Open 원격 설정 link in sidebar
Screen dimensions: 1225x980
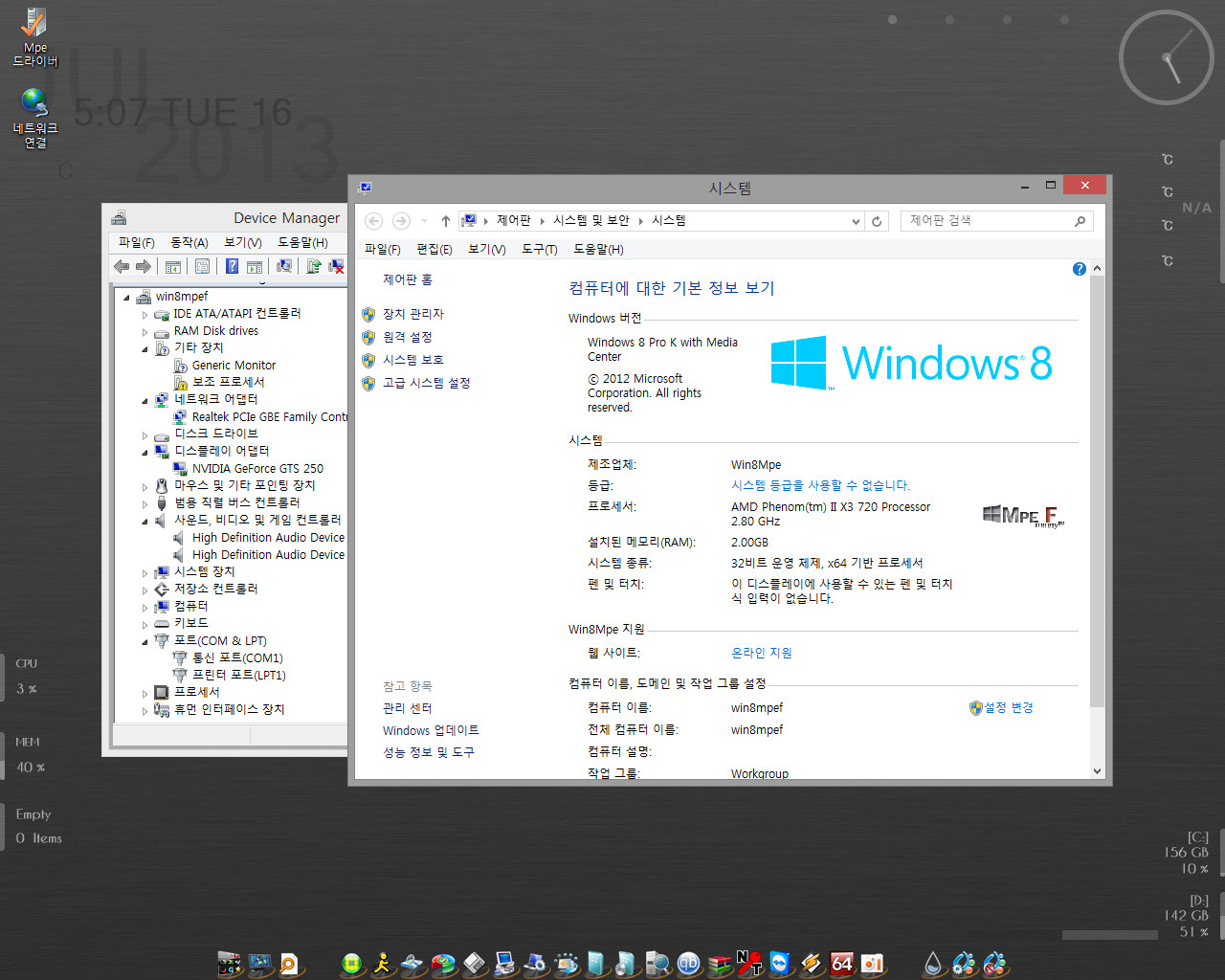408,337
